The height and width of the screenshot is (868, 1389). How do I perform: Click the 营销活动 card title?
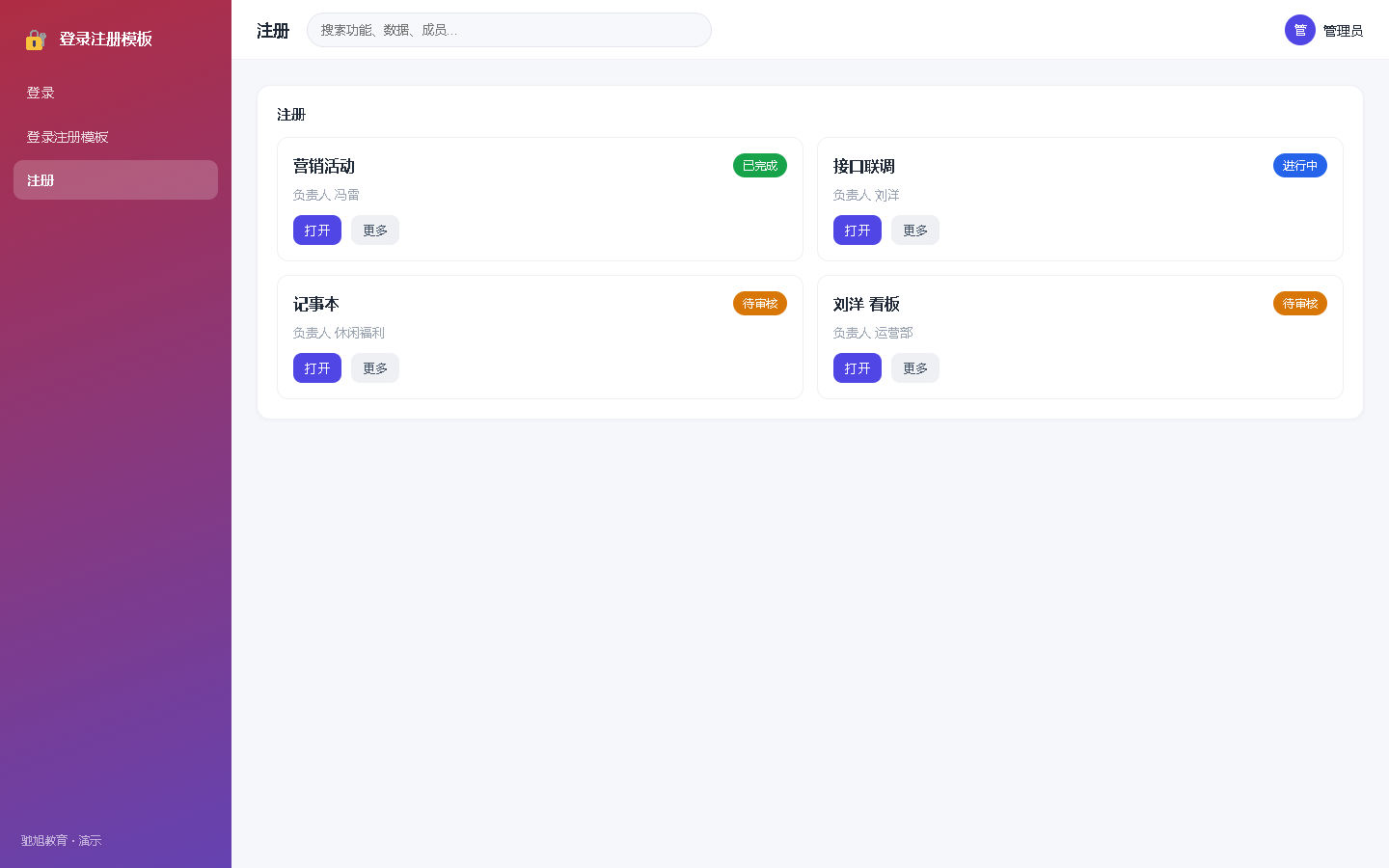click(x=324, y=166)
